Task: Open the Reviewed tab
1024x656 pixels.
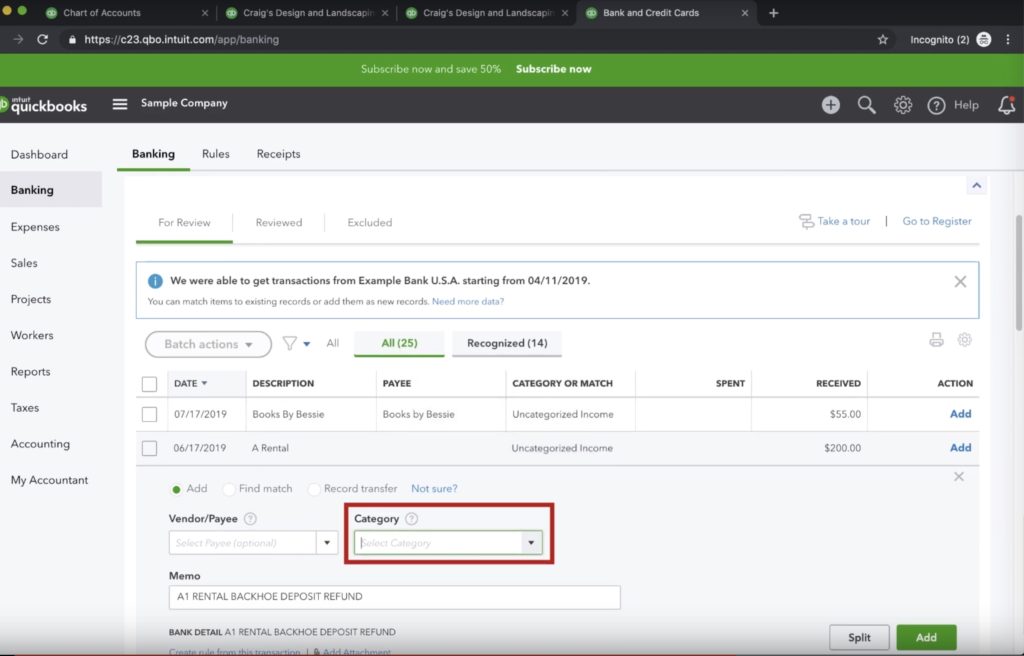Action: tap(279, 223)
